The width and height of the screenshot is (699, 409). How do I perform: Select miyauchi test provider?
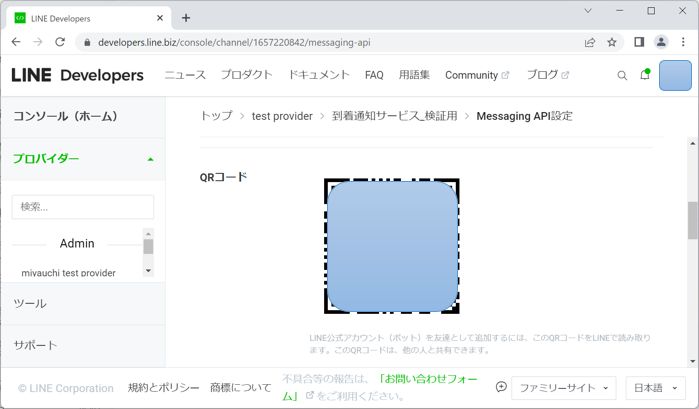pos(68,273)
